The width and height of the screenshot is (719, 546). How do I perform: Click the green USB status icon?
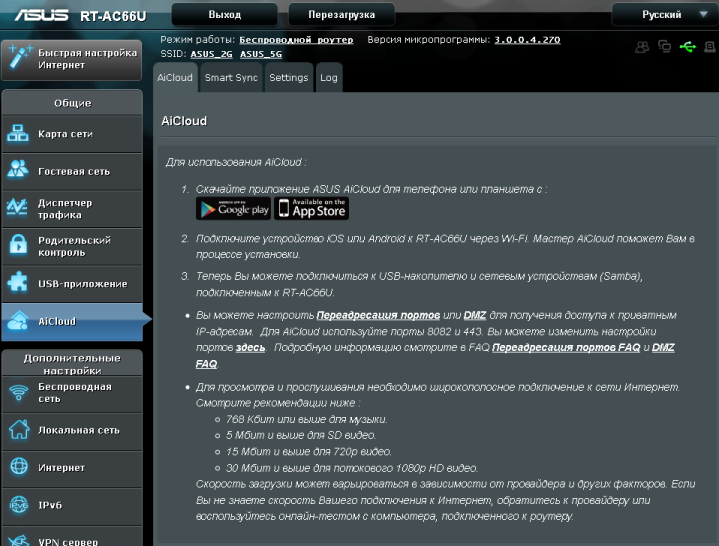coord(688,47)
